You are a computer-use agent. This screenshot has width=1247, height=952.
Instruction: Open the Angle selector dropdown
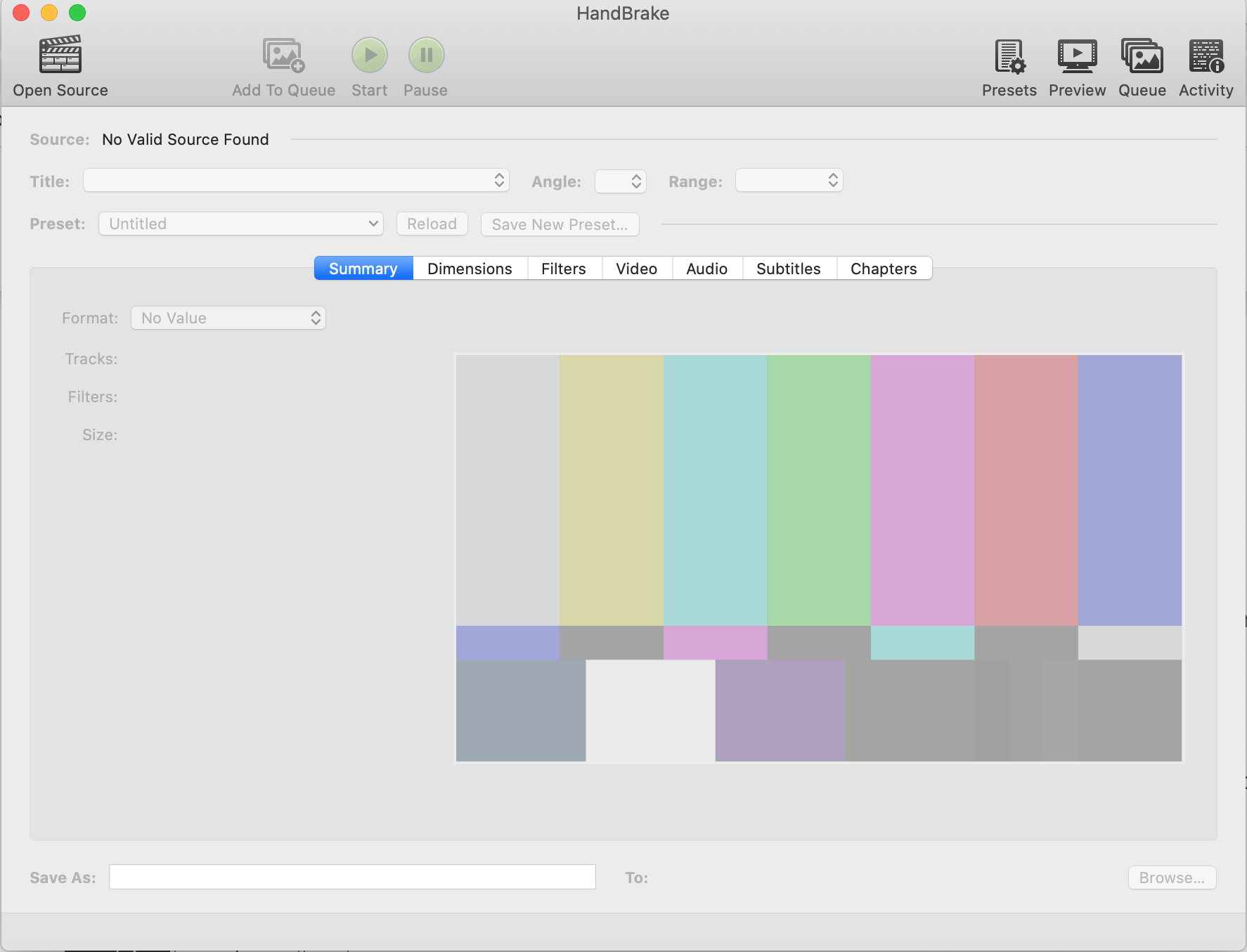[621, 181]
